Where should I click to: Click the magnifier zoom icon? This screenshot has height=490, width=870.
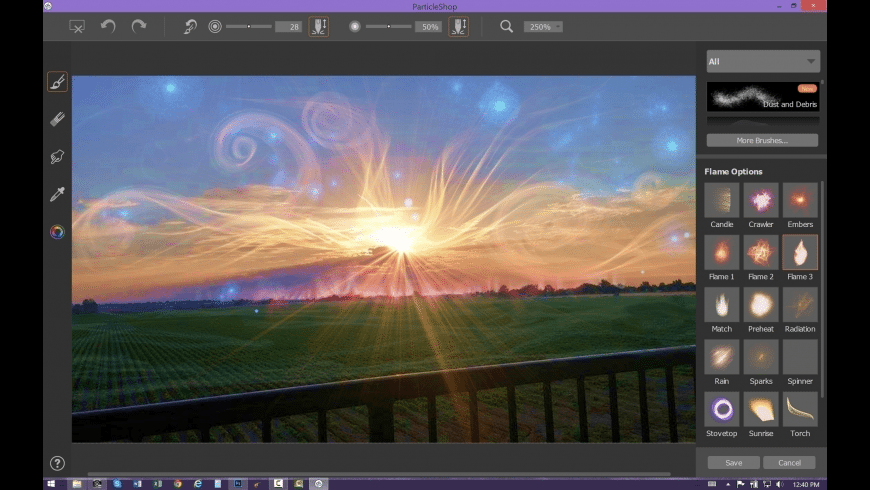pos(507,26)
